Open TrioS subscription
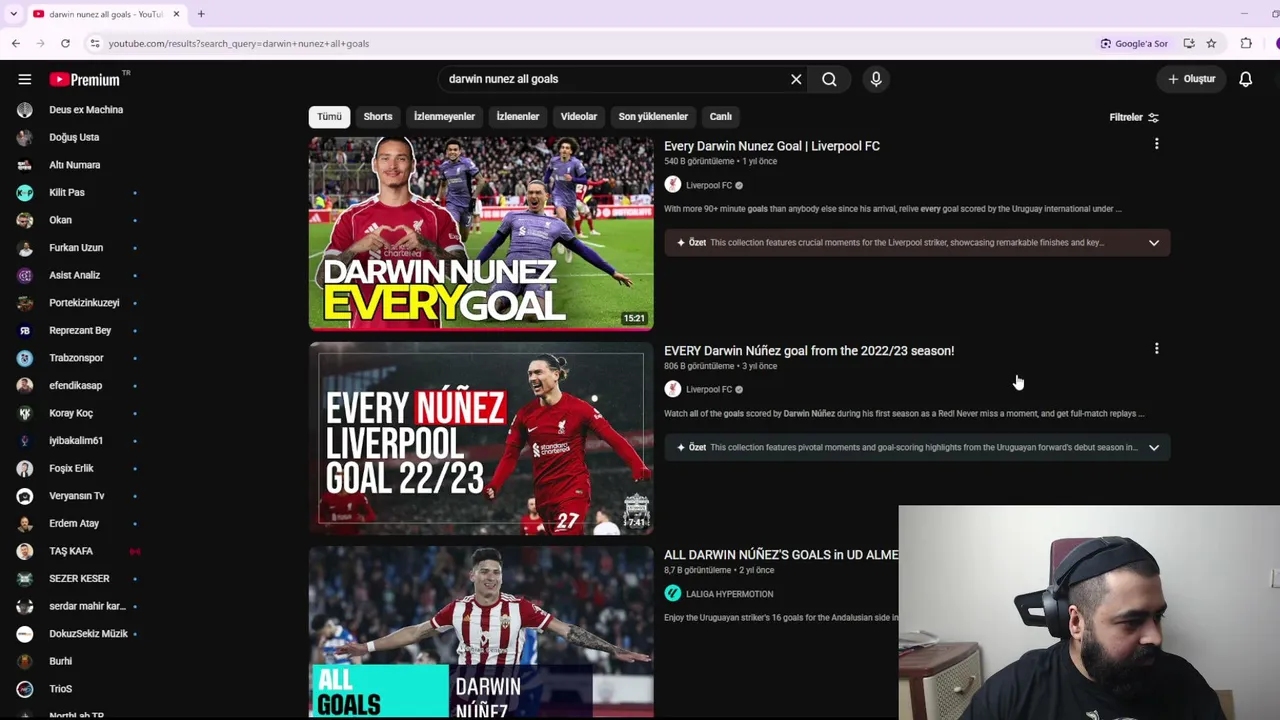1280x720 pixels. tap(61, 689)
